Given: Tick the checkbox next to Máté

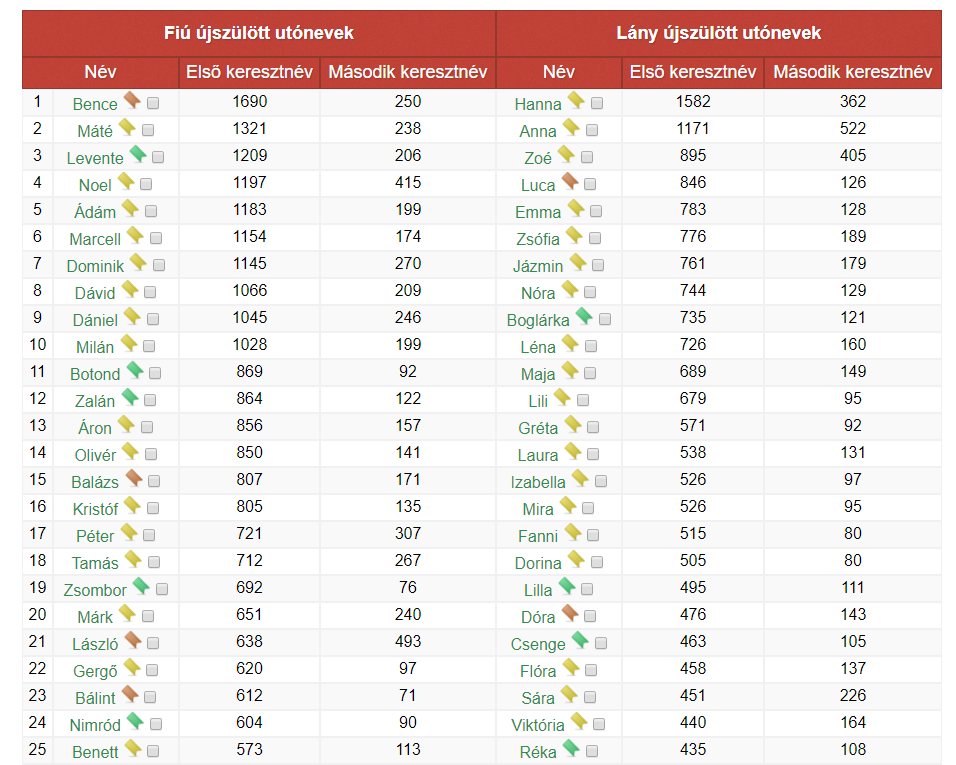Looking at the screenshot, I should tap(148, 130).
